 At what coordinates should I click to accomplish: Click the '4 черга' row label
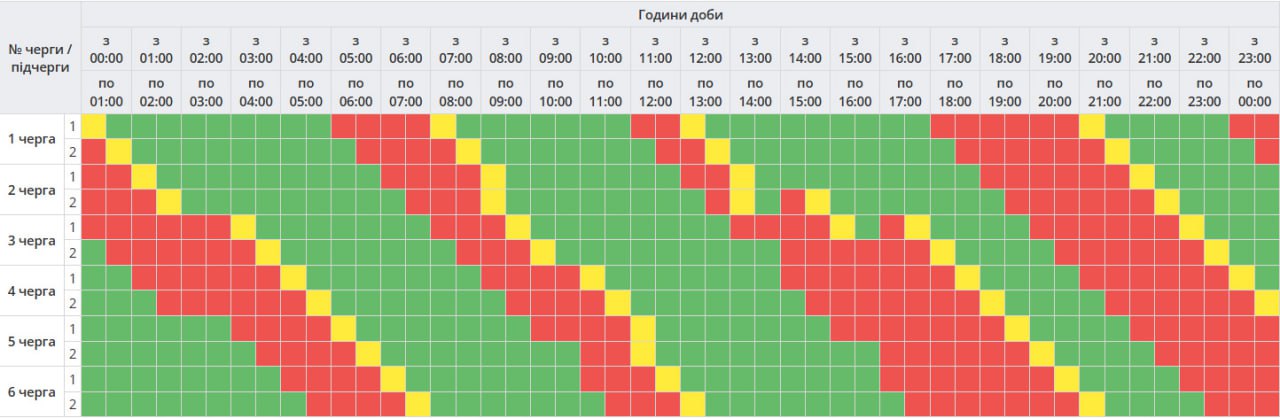tap(32, 290)
